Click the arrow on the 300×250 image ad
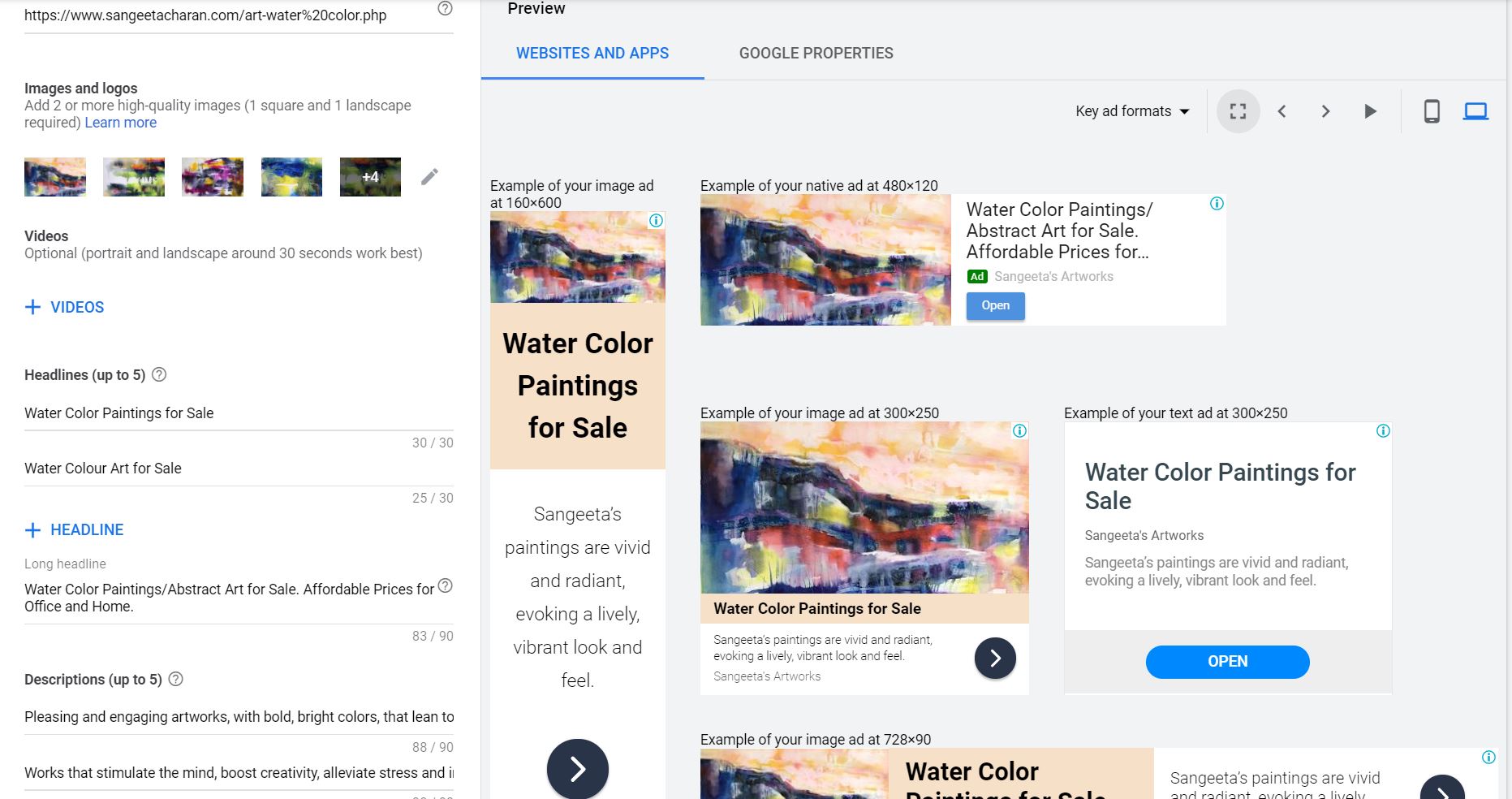The image size is (1512, 799). 994,658
